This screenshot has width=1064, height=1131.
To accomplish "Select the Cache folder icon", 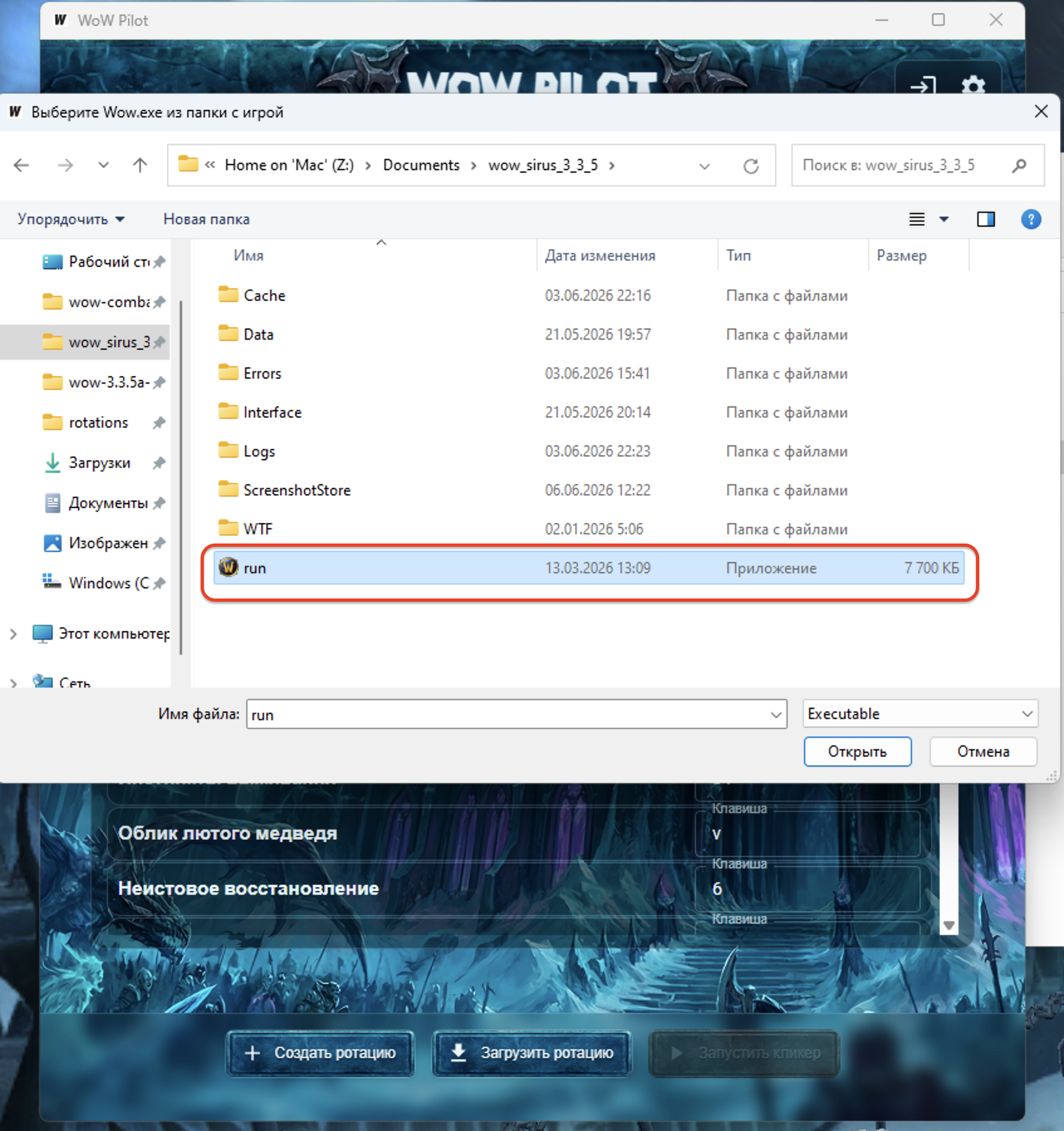I will (228, 295).
